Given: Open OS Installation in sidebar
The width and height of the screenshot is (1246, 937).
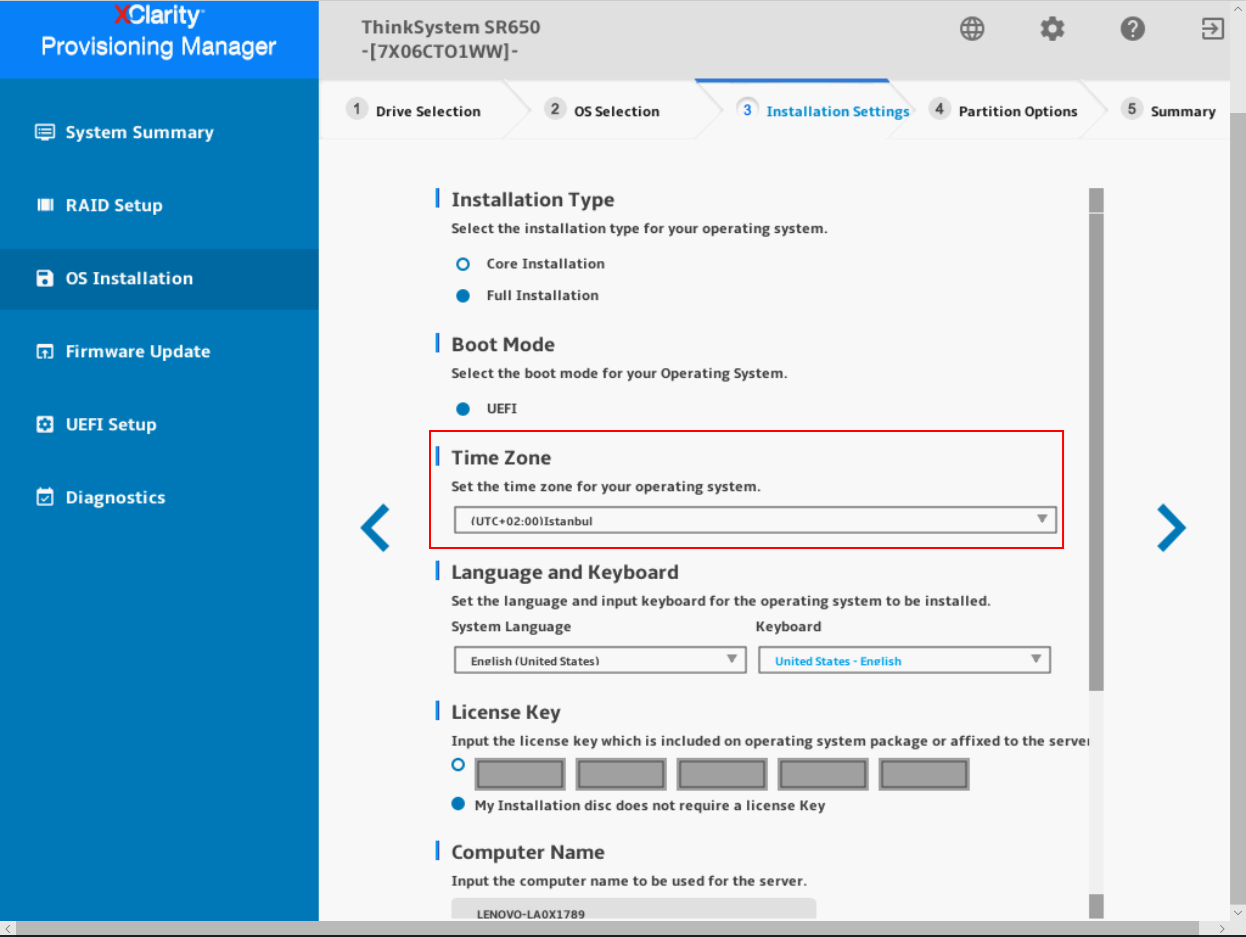Looking at the screenshot, I should pyautogui.click(x=159, y=278).
